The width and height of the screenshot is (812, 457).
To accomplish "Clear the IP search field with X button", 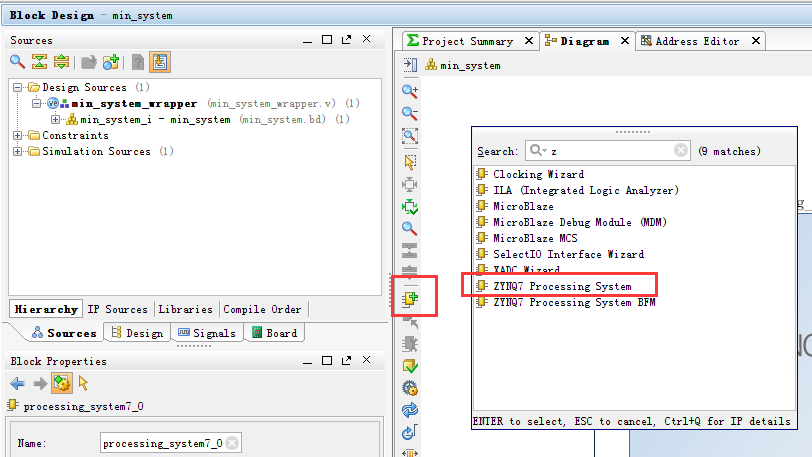I will pyautogui.click(x=681, y=151).
